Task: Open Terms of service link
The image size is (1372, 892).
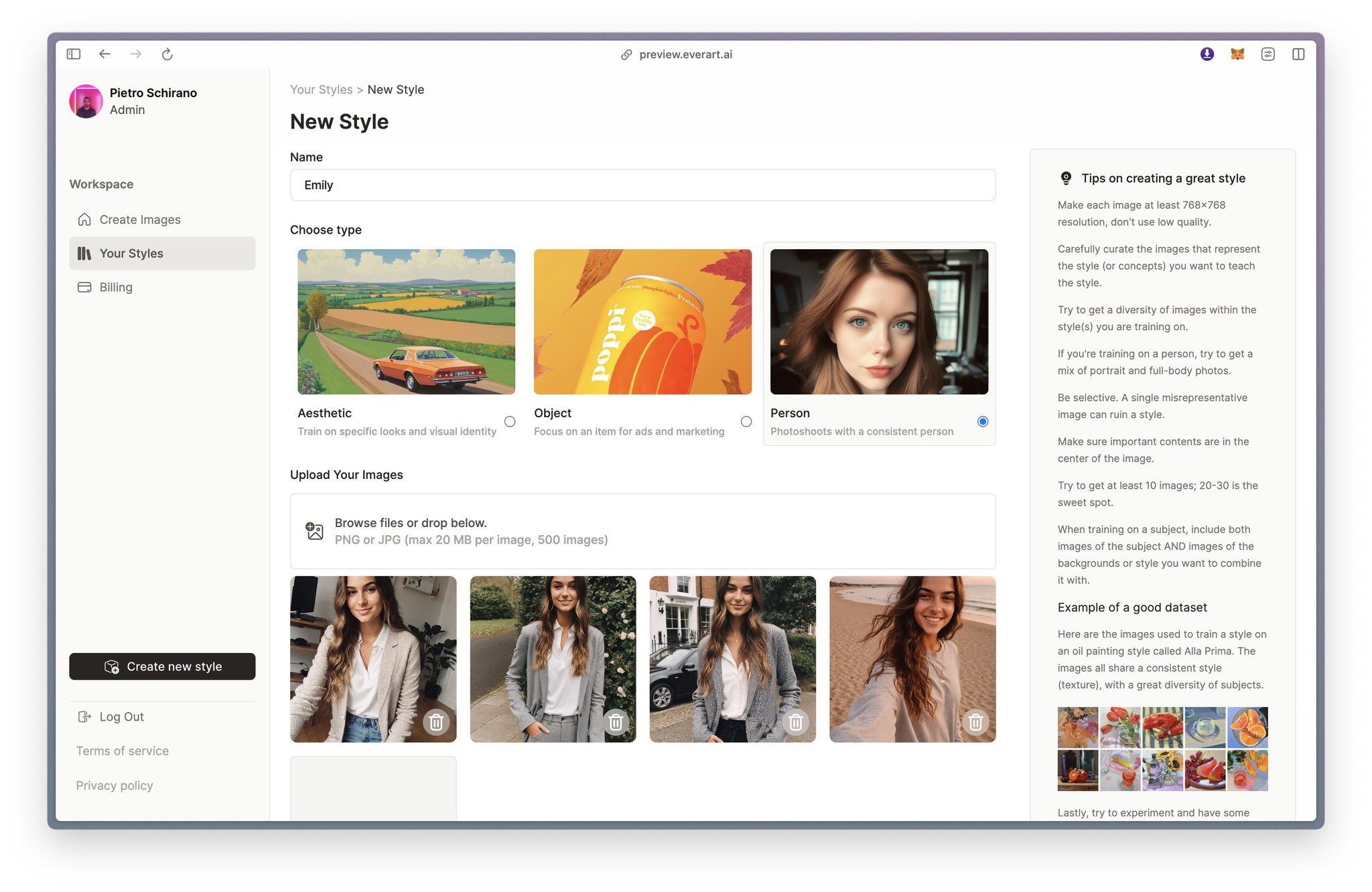Action: (x=123, y=751)
